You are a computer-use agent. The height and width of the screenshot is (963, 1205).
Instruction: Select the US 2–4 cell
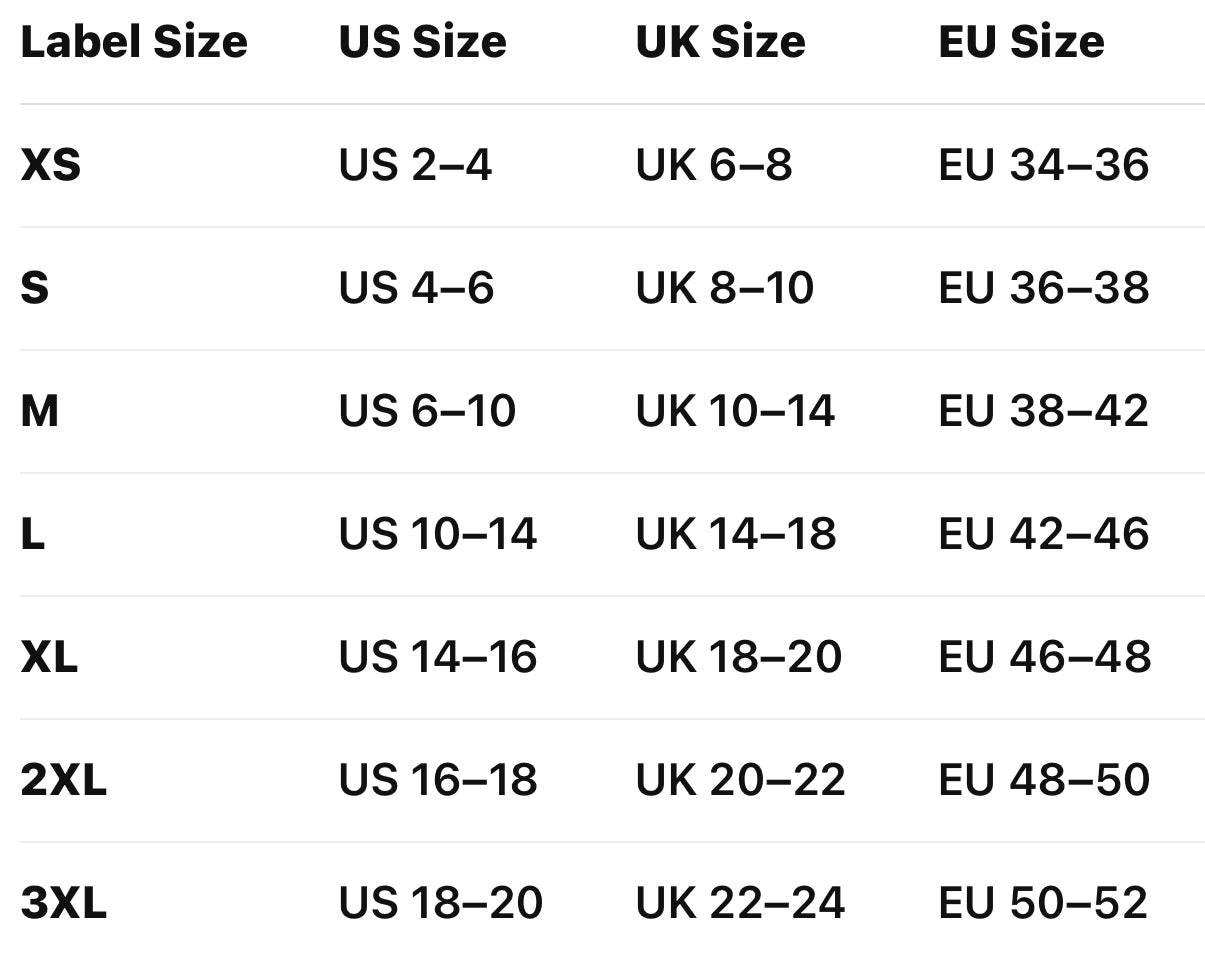415,165
